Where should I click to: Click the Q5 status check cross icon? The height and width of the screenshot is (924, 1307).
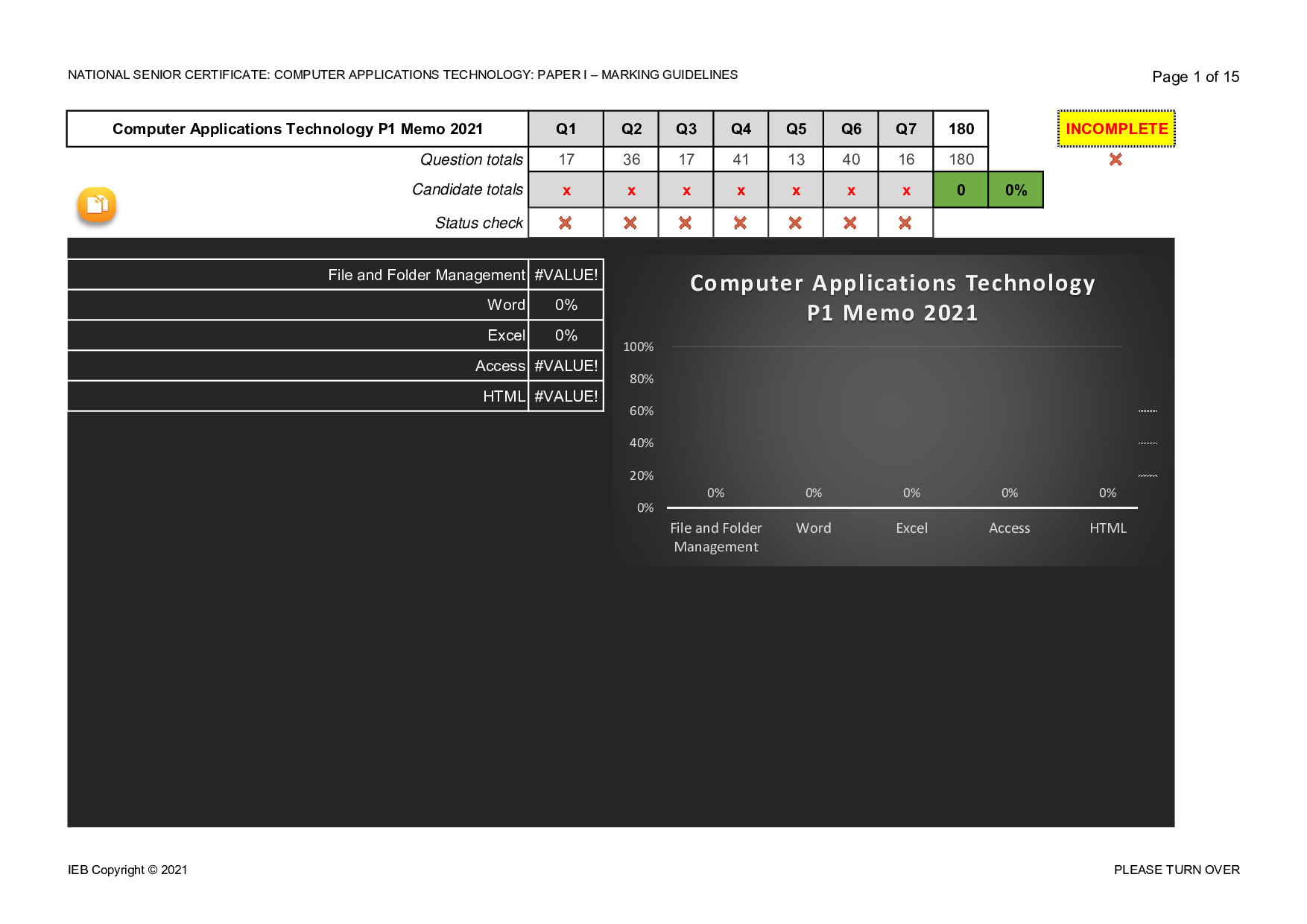point(795,223)
